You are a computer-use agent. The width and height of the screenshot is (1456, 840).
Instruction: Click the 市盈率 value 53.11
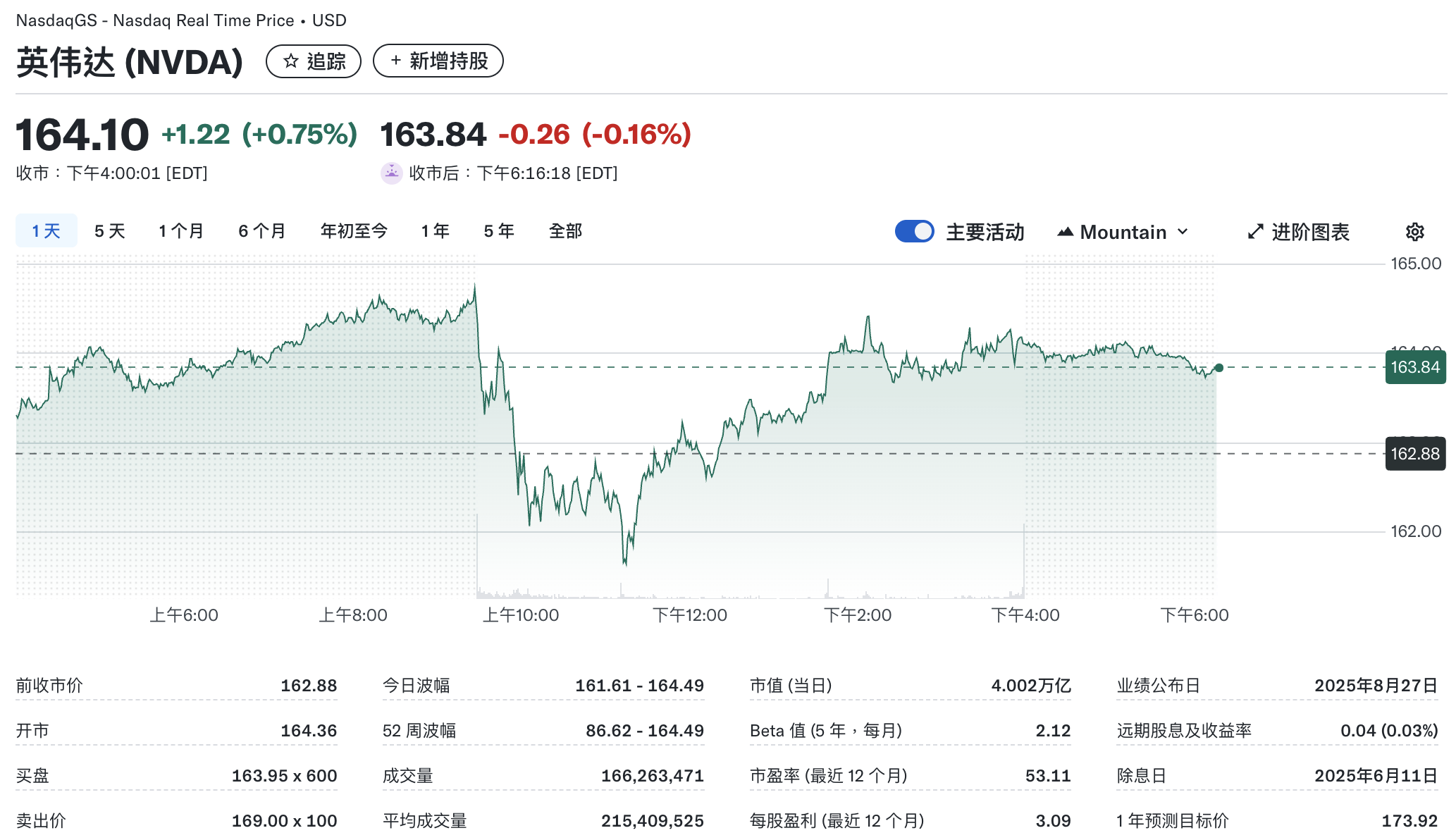1048,776
